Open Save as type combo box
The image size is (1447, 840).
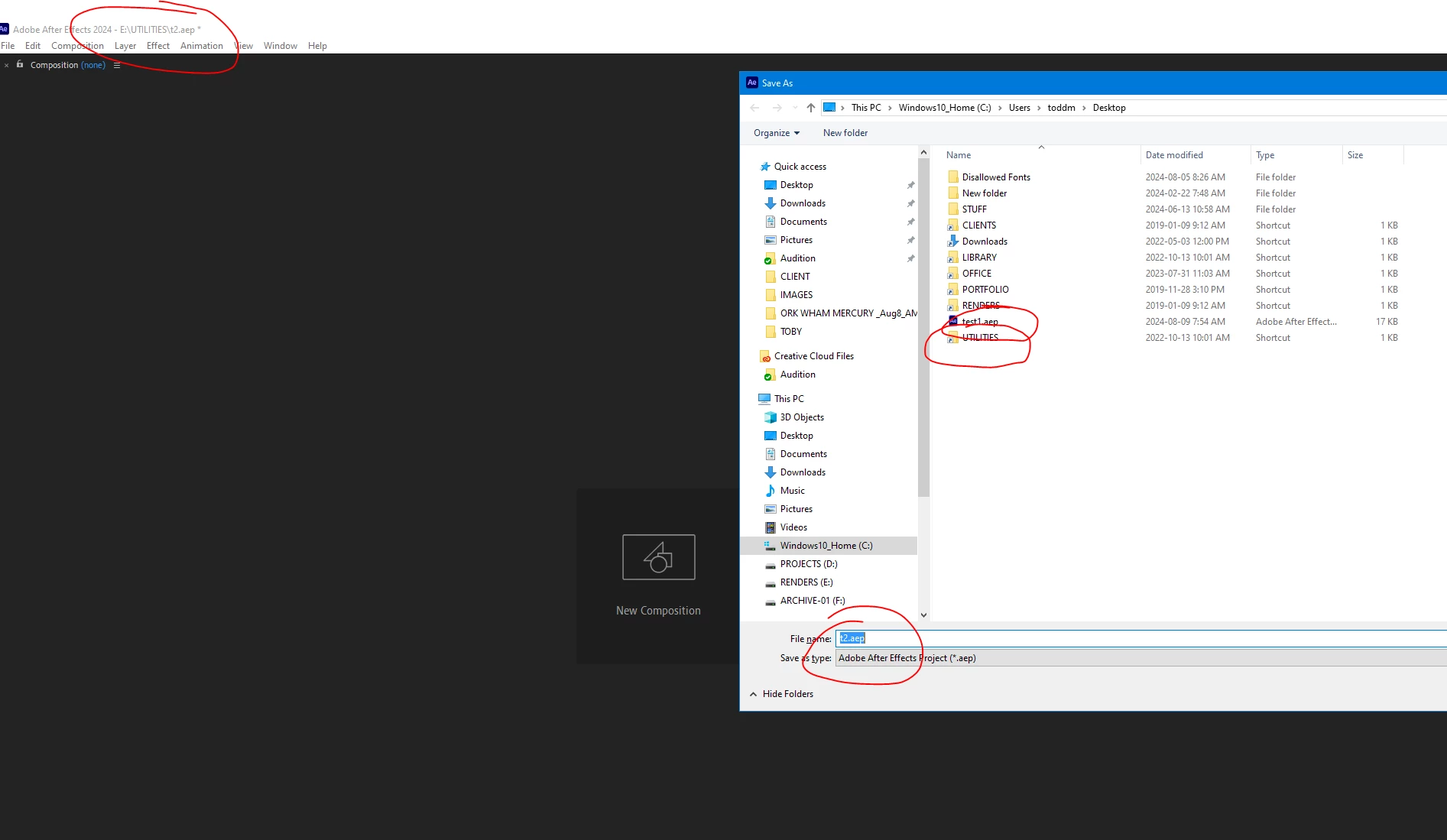coord(1140,658)
